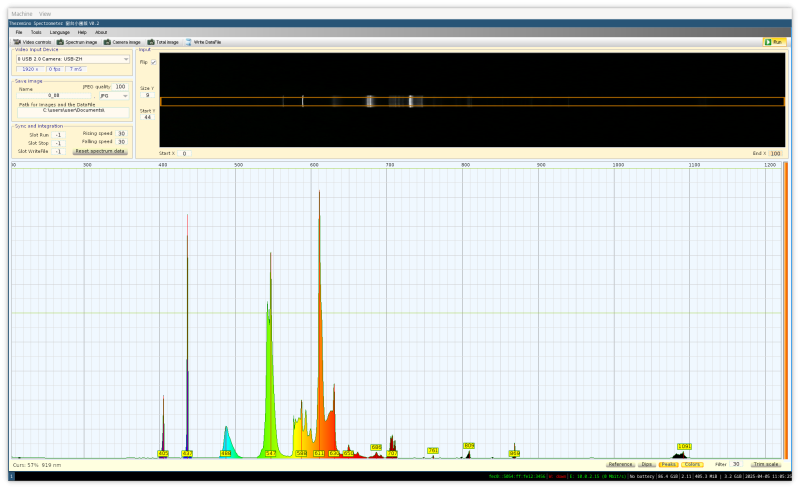Toggle the Peaks display button
Image resolution: width=800 pixels, height=489 pixels.
tap(668, 464)
